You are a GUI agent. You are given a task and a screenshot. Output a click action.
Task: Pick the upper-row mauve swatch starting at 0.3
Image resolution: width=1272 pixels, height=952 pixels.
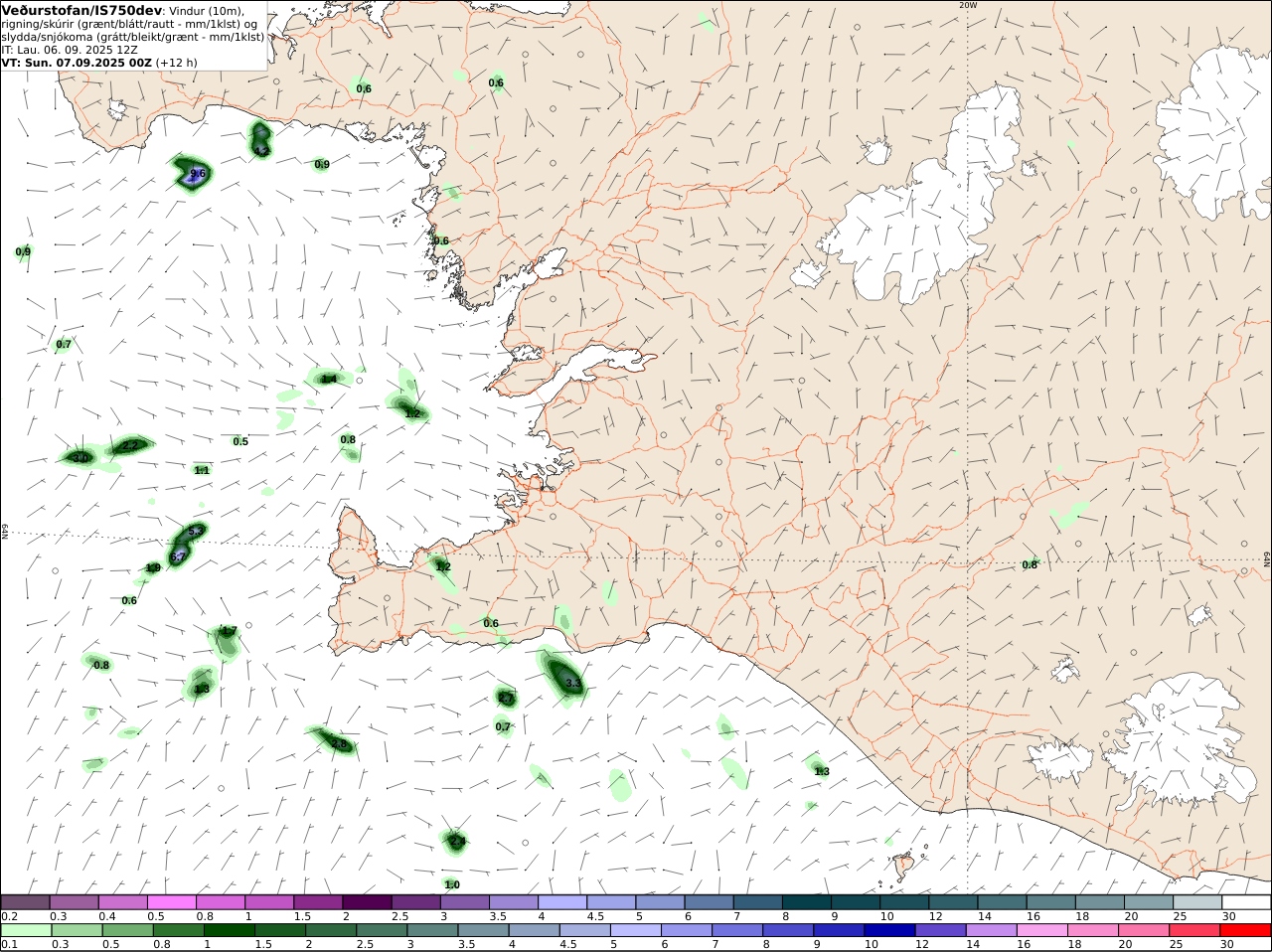pyautogui.click(x=75, y=902)
